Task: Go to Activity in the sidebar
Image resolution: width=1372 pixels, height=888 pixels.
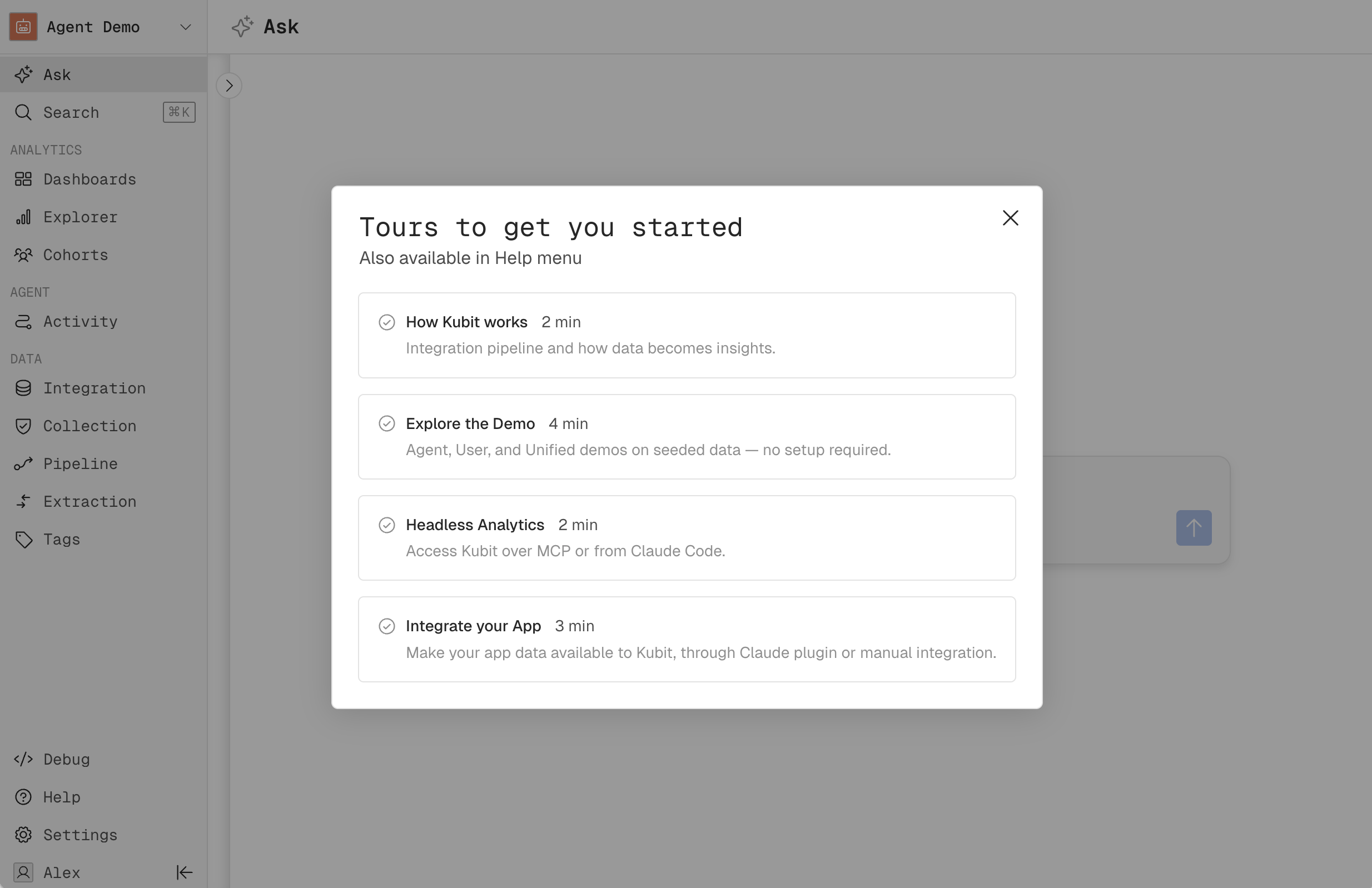Action: (104, 322)
